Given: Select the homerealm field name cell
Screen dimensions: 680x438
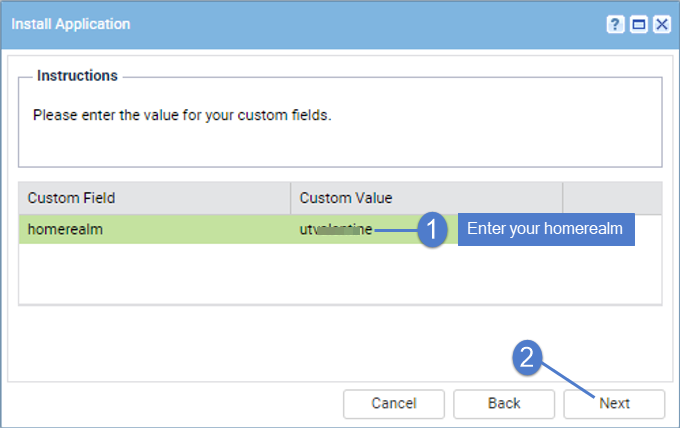Looking at the screenshot, I should point(154,229).
